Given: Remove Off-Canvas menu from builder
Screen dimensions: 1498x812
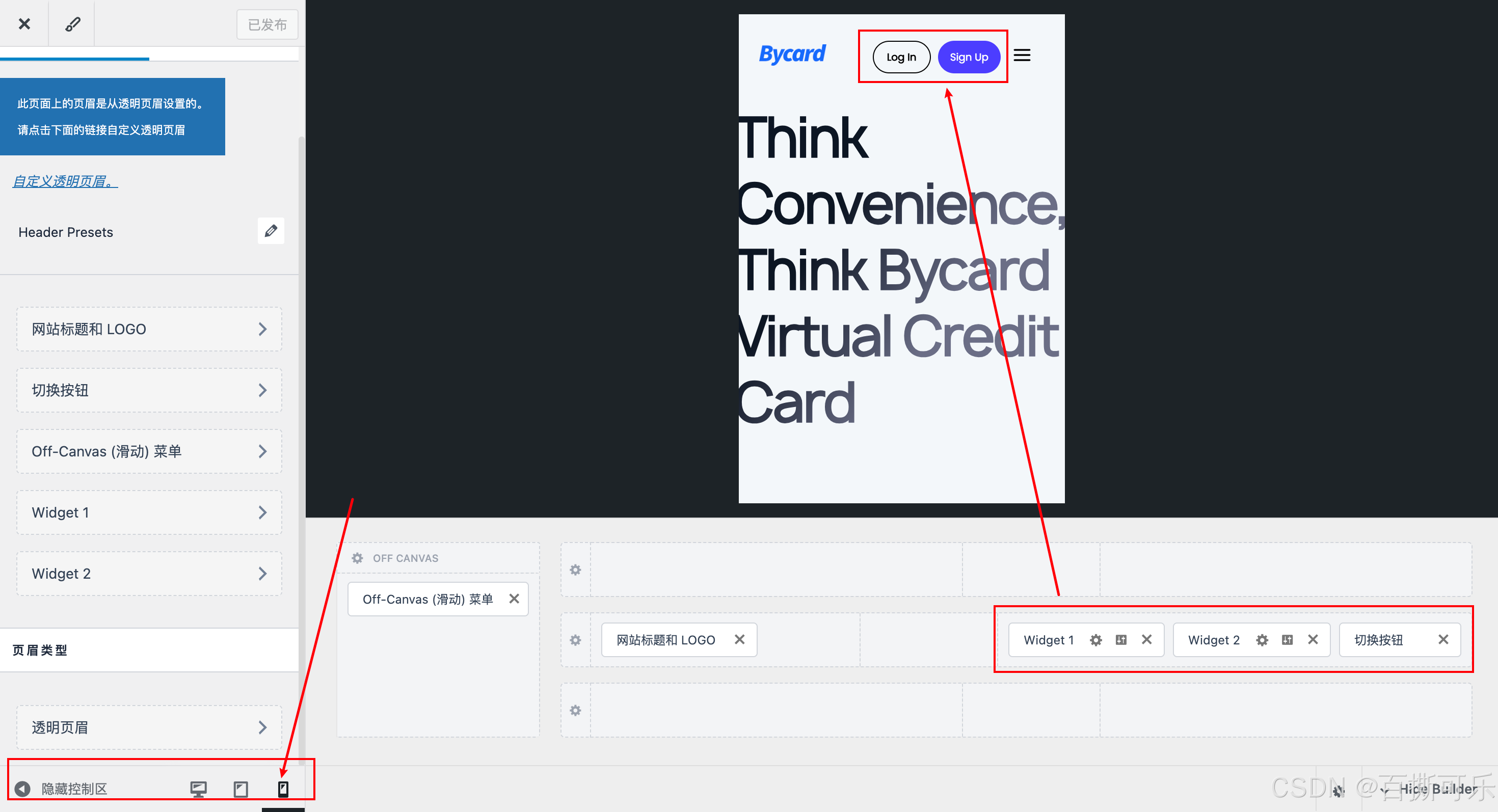Looking at the screenshot, I should click(514, 599).
